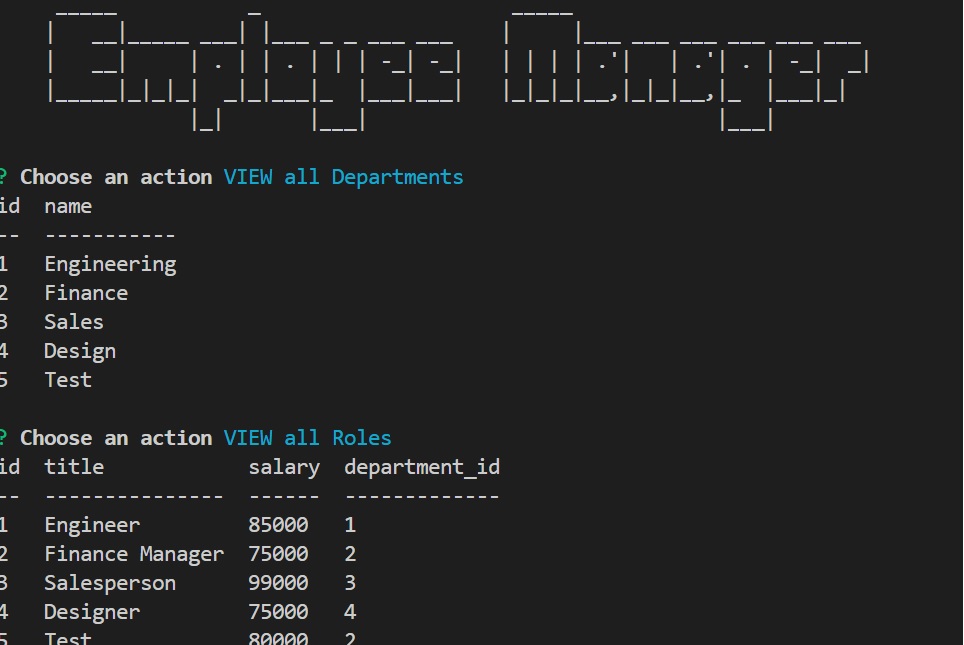Click the 'name' column header in departments
This screenshot has height=645, width=964.
tap(68, 206)
